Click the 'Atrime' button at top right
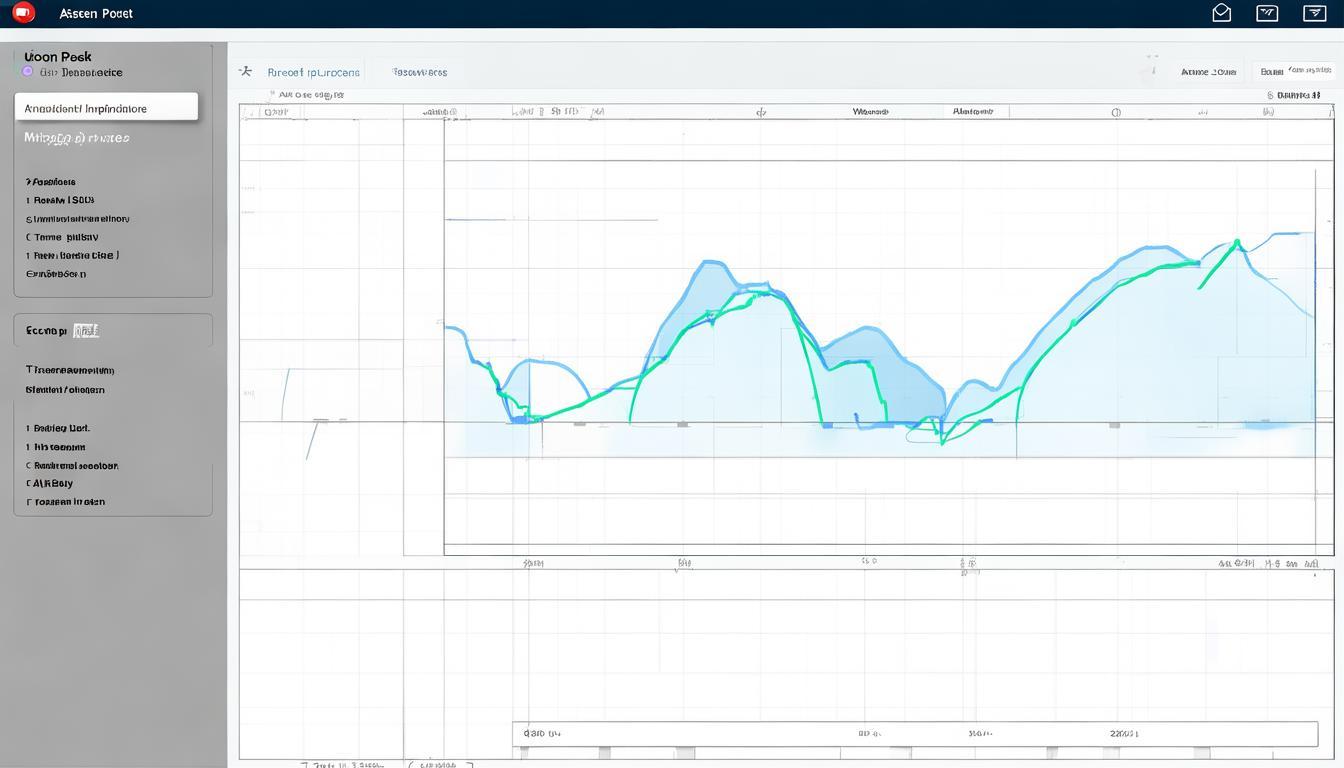Viewport: 1344px width, 768px height. pos(1208,72)
